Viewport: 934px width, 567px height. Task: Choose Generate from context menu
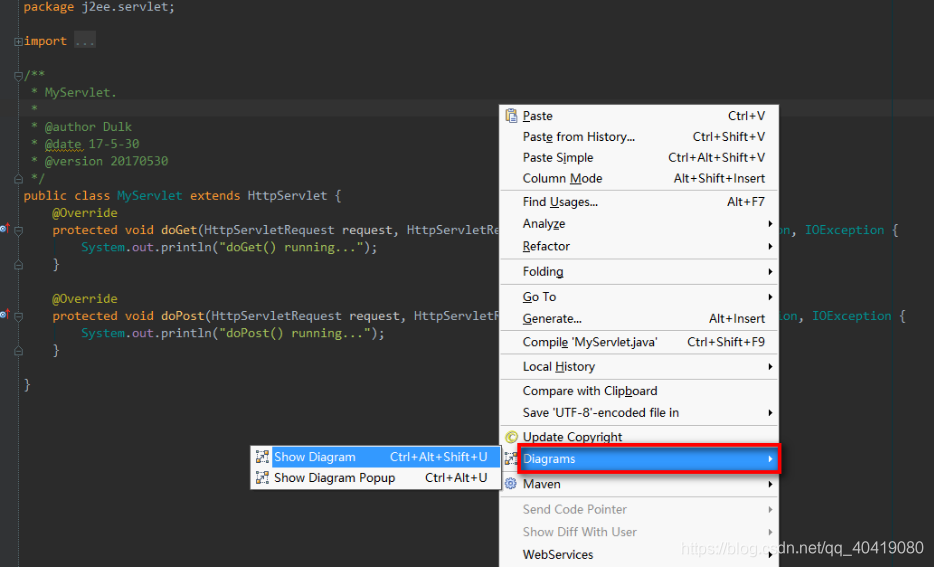pyautogui.click(x=639, y=319)
